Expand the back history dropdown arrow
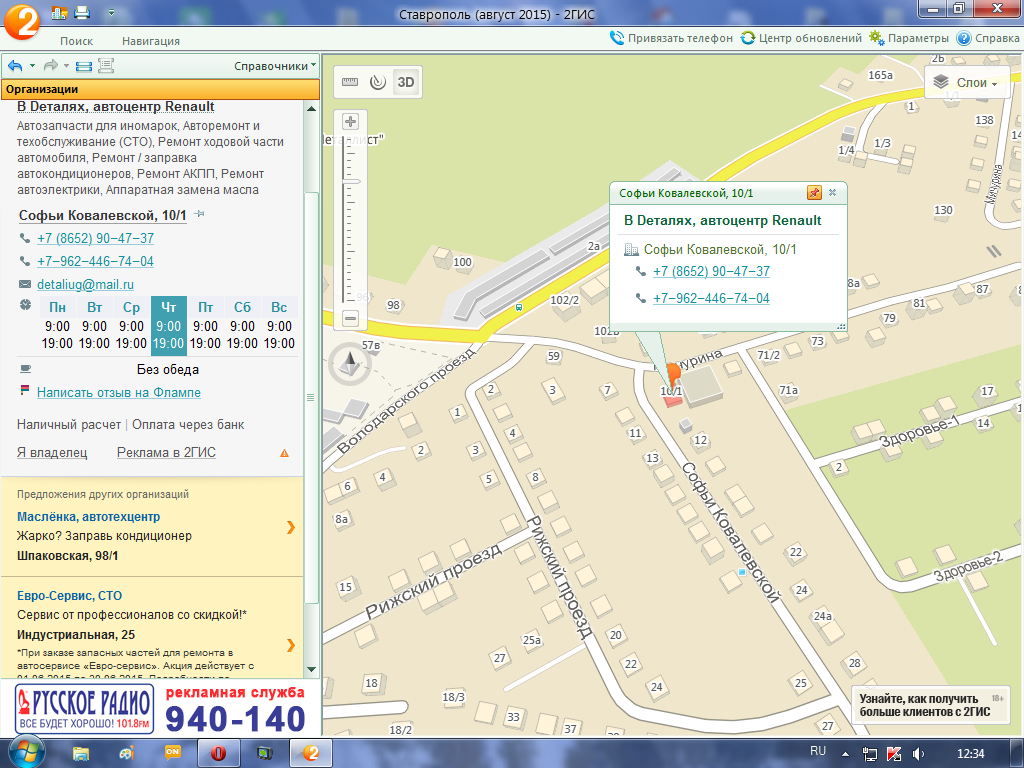Screen dimensions: 1024x768 (x=33, y=65)
